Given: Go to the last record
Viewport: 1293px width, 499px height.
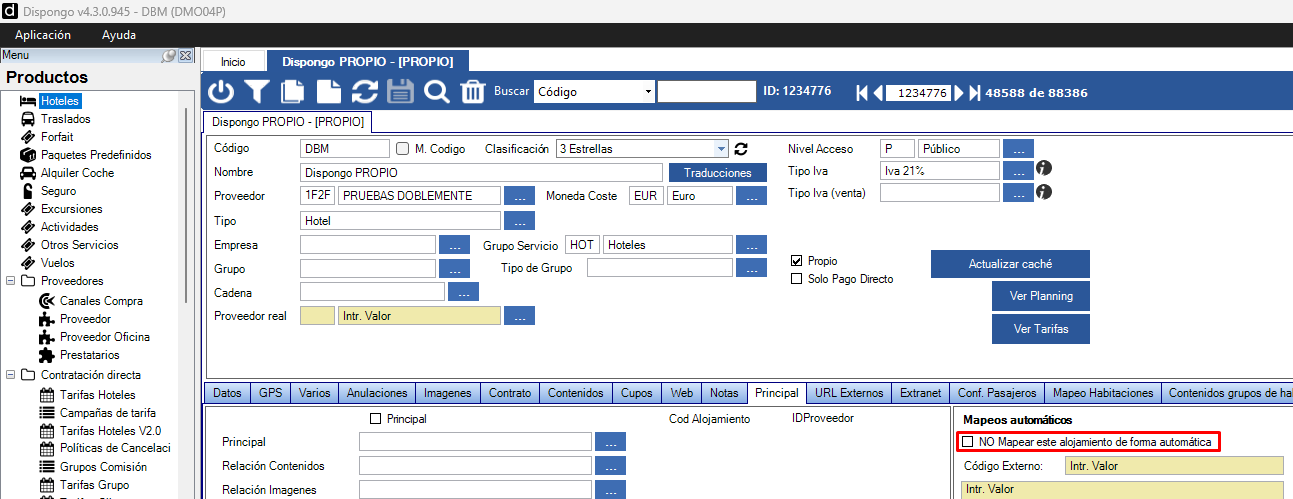Looking at the screenshot, I should click(x=975, y=93).
